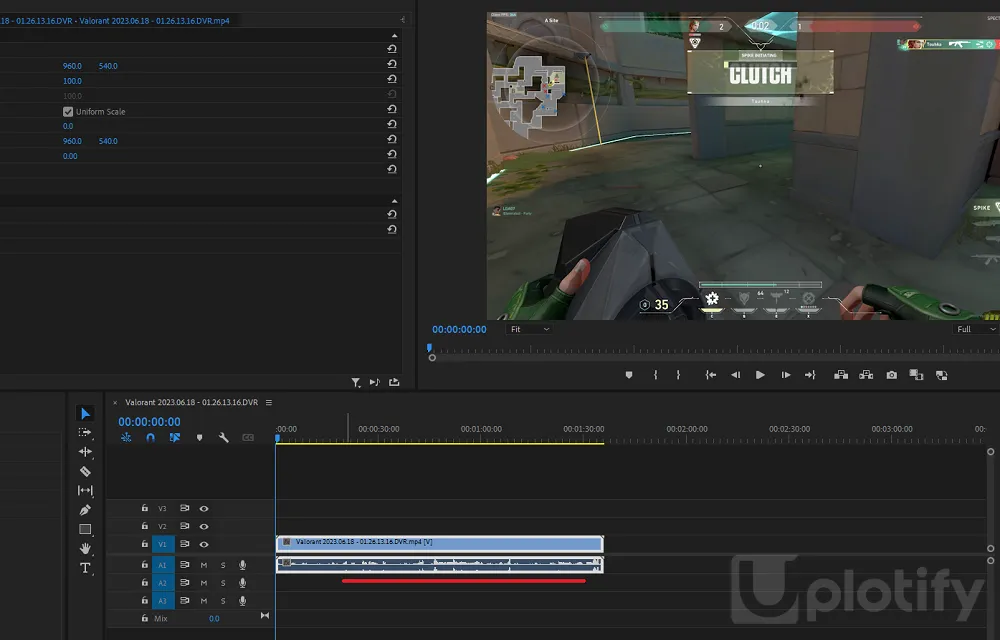Reset the Uniform Scale row parameter
The width and height of the screenshot is (1000, 640).
(x=392, y=110)
